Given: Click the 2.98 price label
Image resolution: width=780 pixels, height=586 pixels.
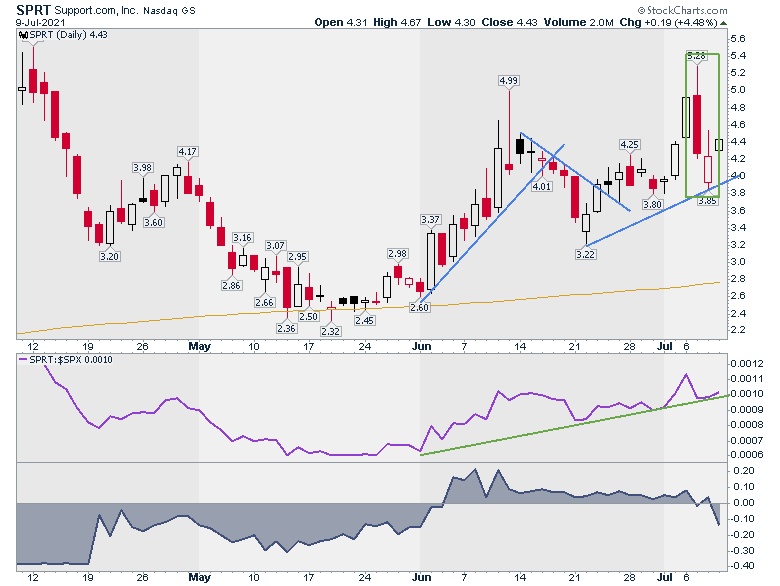Looking at the screenshot, I should pyautogui.click(x=397, y=254).
